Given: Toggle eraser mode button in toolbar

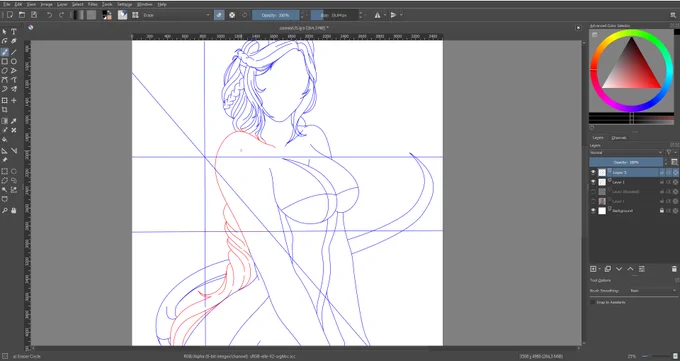Looking at the screenshot, I should (x=219, y=15).
